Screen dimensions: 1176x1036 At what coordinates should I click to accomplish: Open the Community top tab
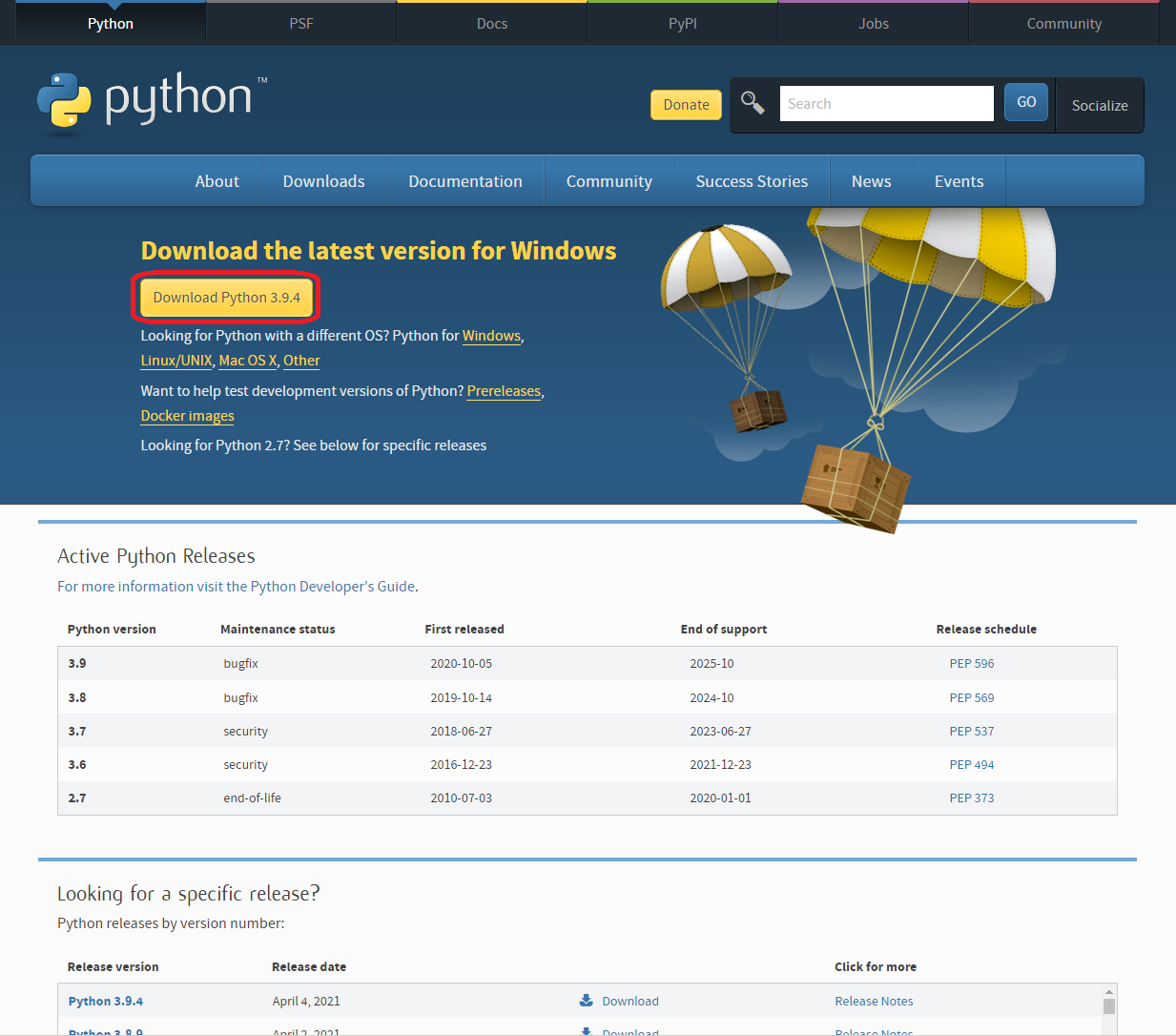click(x=1064, y=23)
